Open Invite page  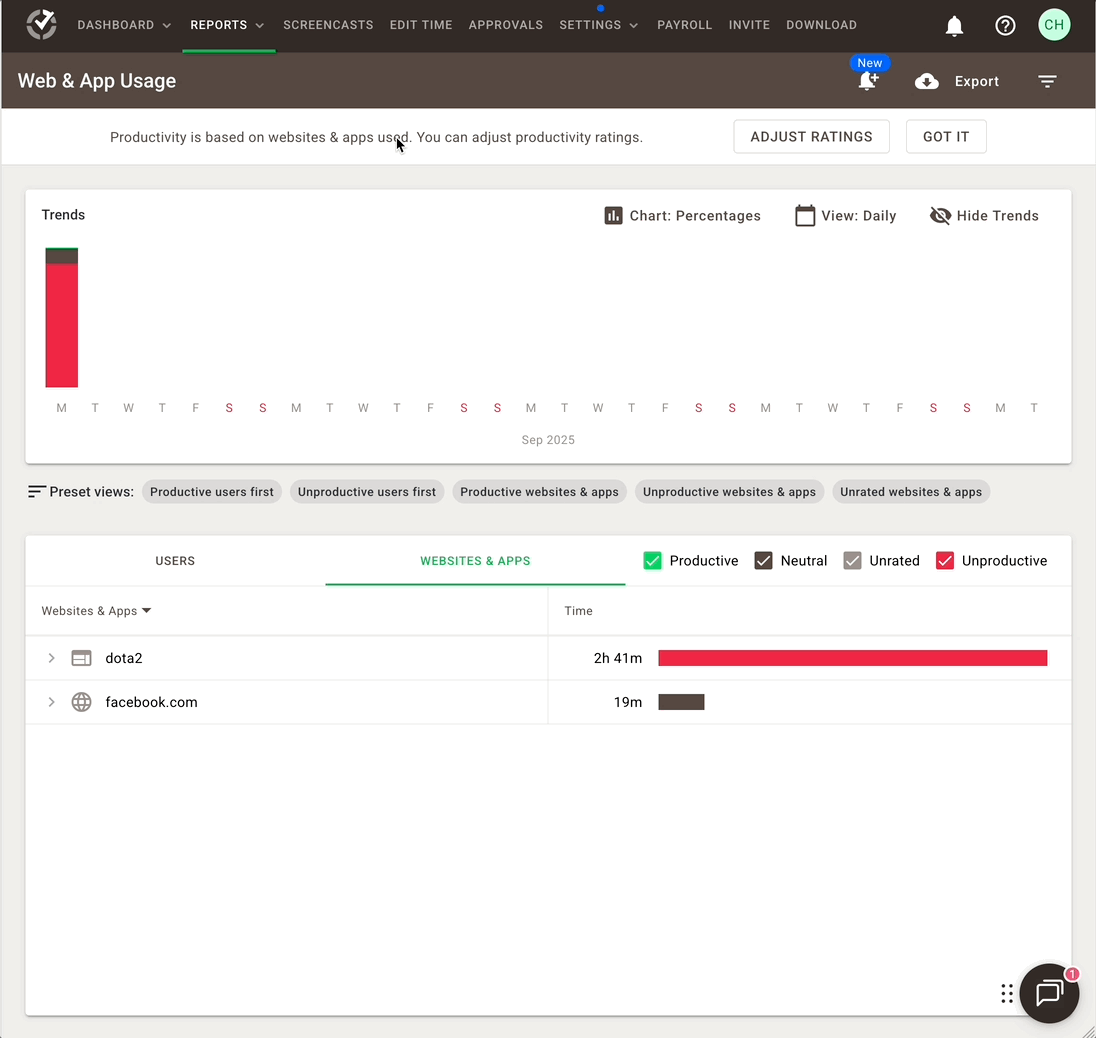[749, 25]
